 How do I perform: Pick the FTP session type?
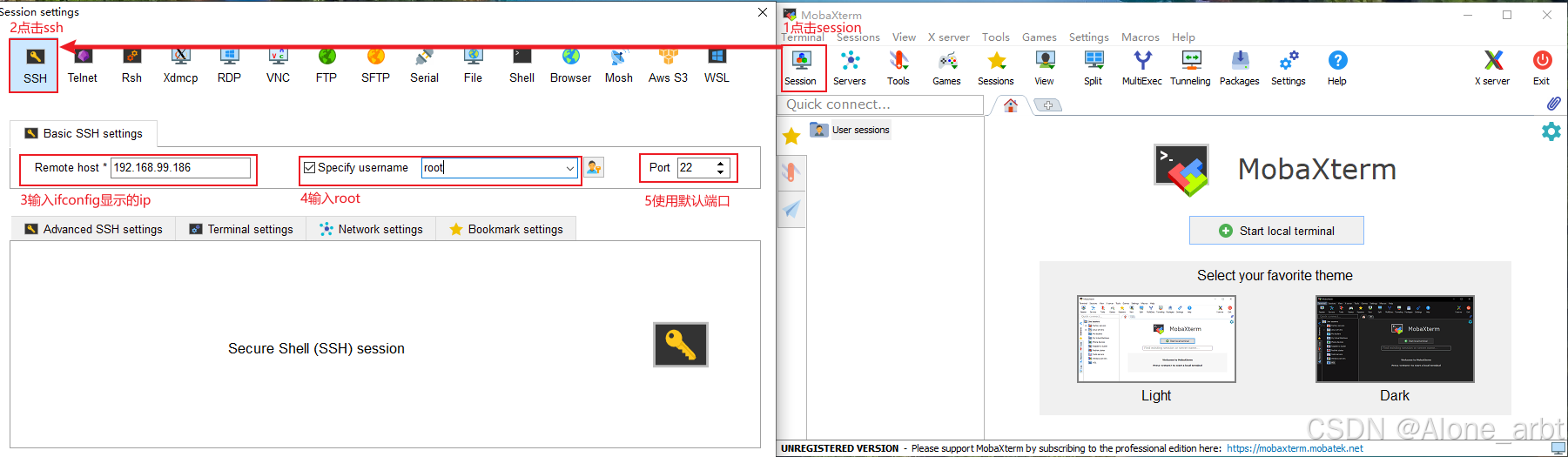(326, 67)
